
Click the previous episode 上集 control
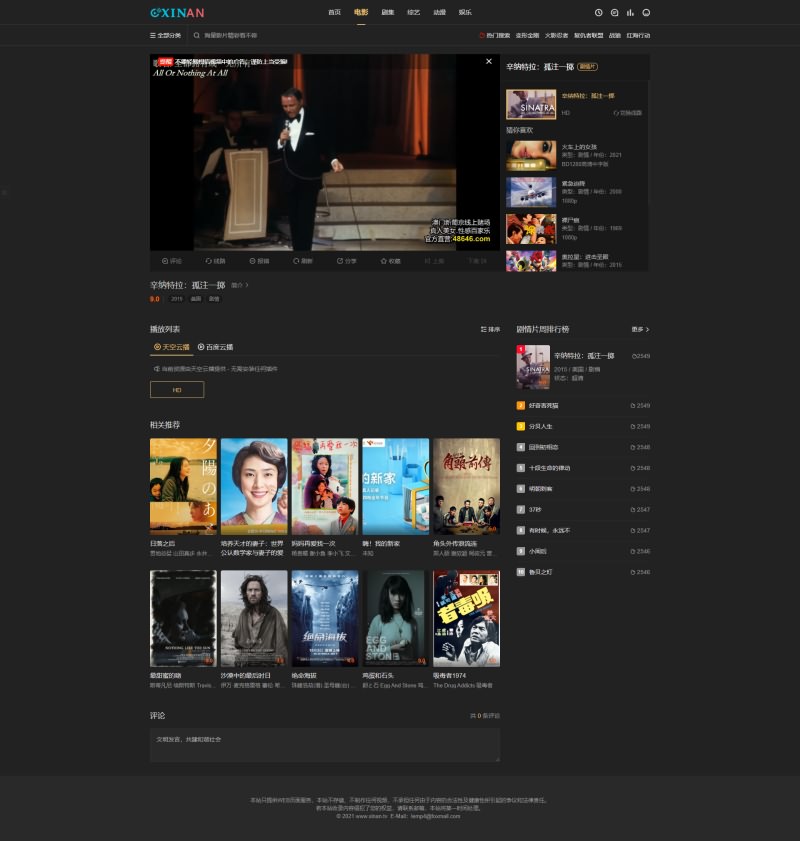434,261
